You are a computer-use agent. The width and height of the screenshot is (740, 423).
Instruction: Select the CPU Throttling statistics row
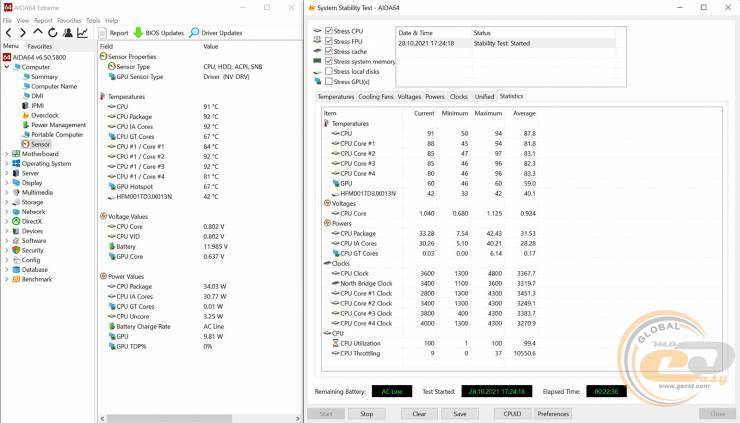click(429, 353)
